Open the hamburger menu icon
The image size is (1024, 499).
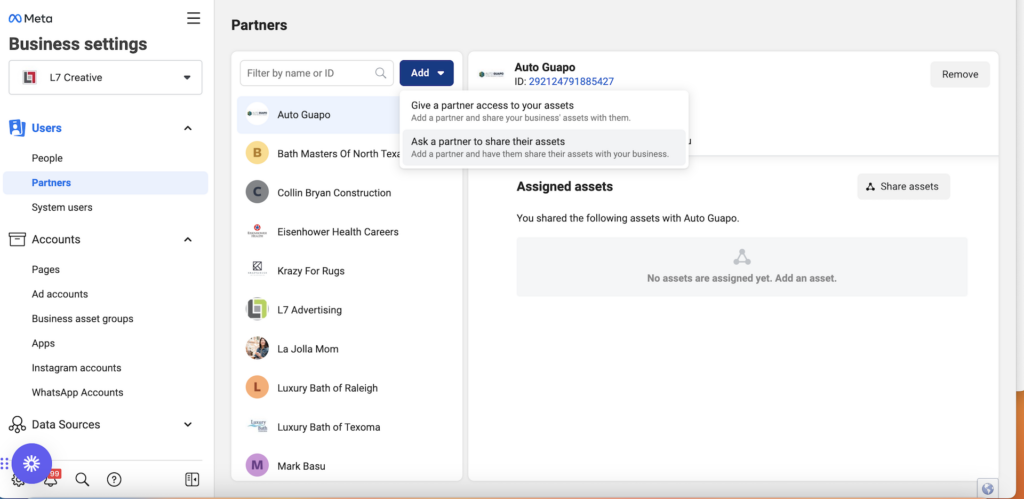193,18
